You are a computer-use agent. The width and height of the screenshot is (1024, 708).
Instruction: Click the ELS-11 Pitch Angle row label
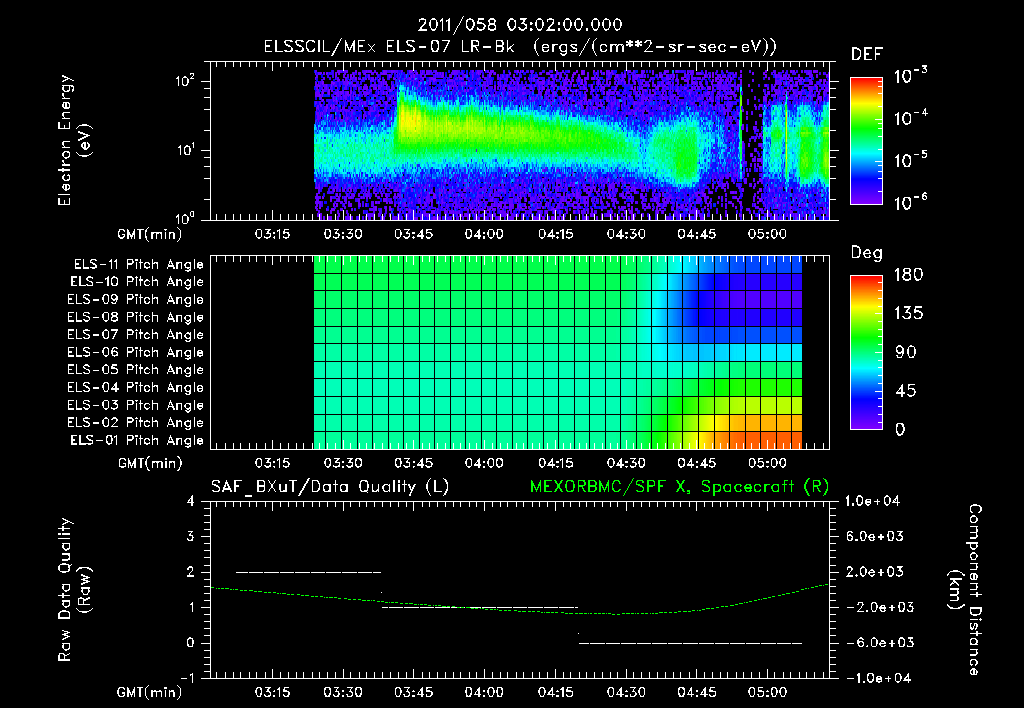(138, 265)
